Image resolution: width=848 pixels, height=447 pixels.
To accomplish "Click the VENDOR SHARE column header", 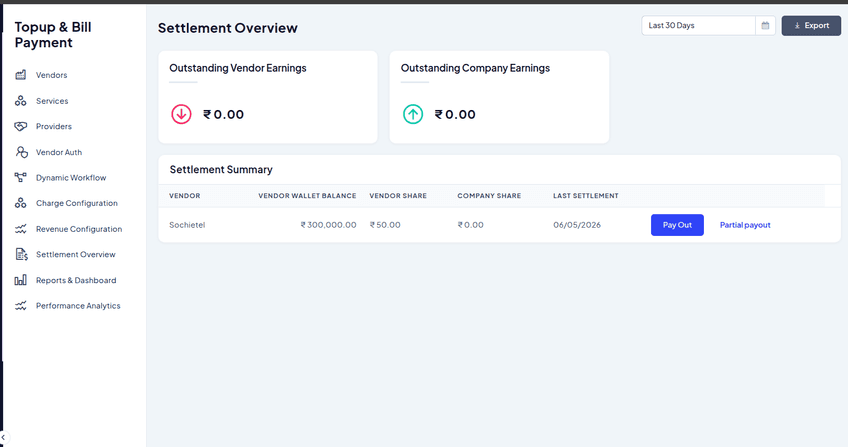I will point(398,196).
